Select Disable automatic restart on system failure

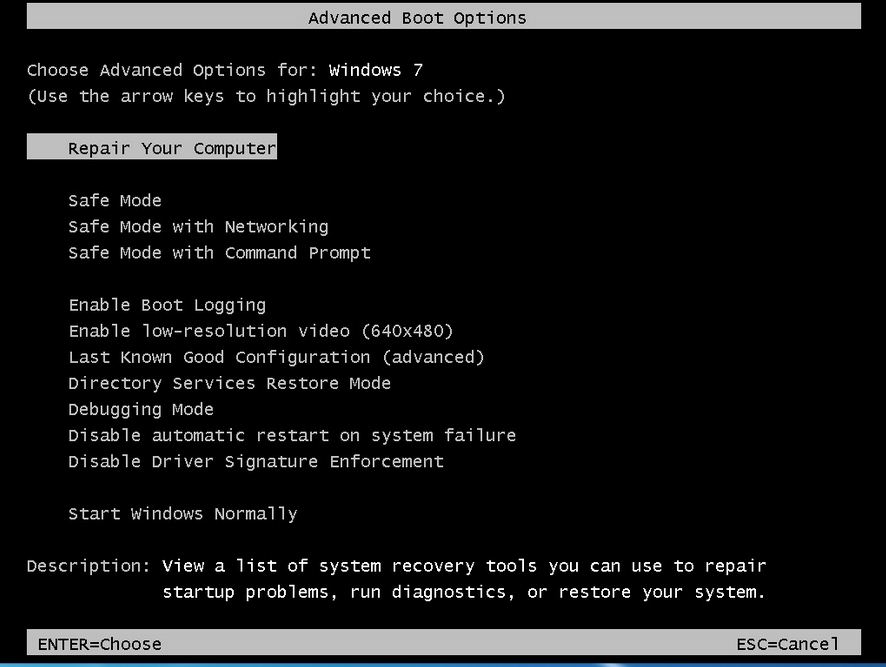coord(292,435)
